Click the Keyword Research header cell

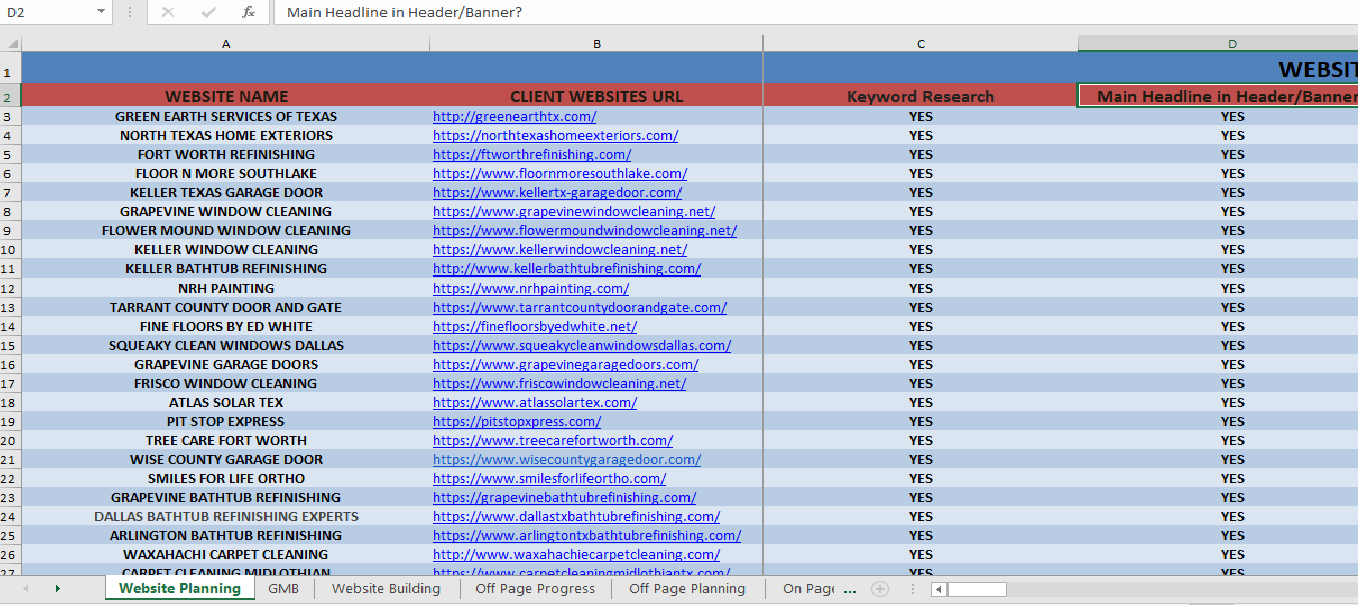coord(921,96)
